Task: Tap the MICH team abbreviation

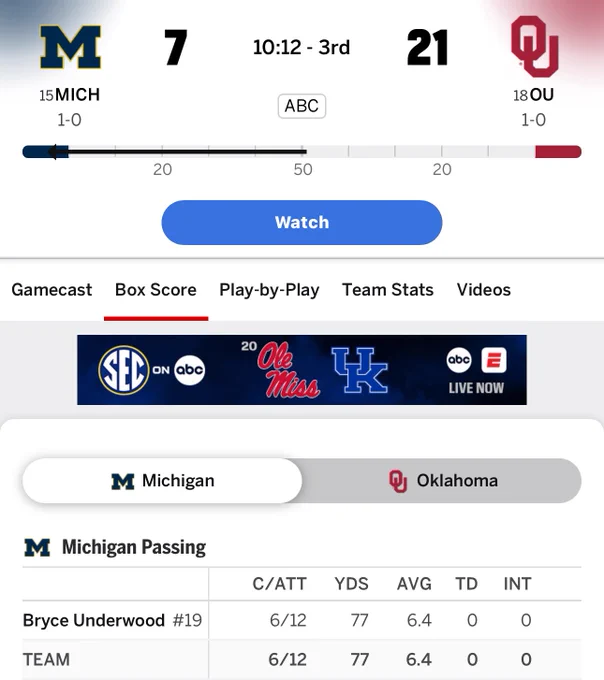Action: [x=78, y=95]
